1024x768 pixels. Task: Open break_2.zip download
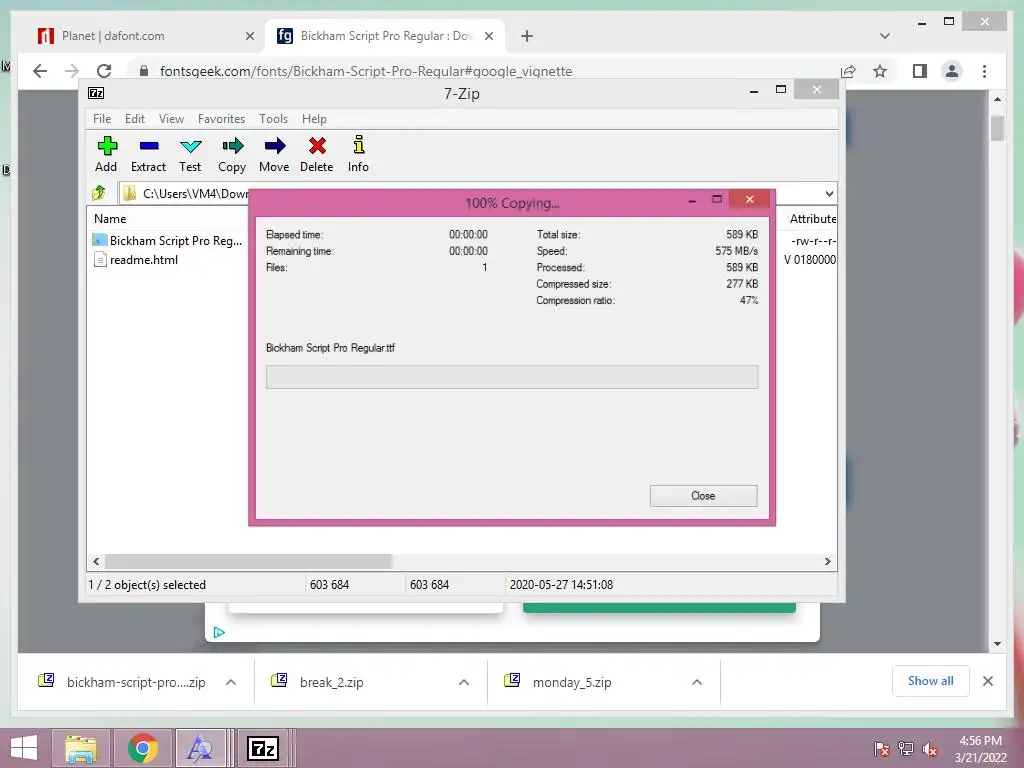(318, 682)
